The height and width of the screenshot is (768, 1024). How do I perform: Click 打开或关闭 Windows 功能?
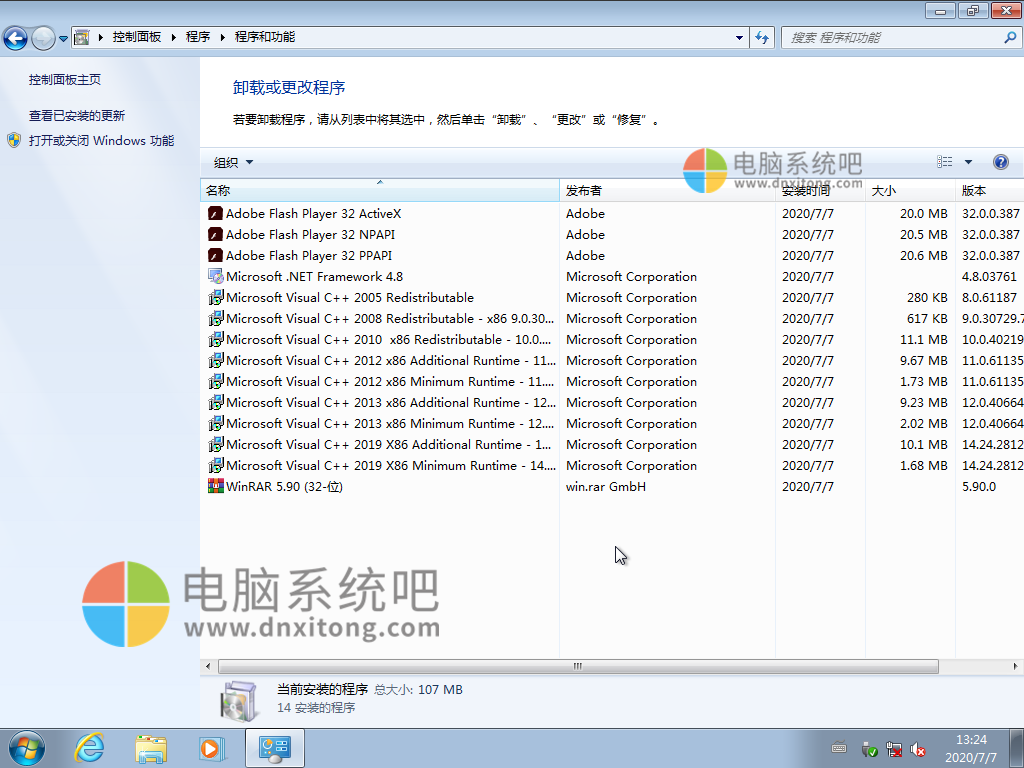[x=101, y=138]
